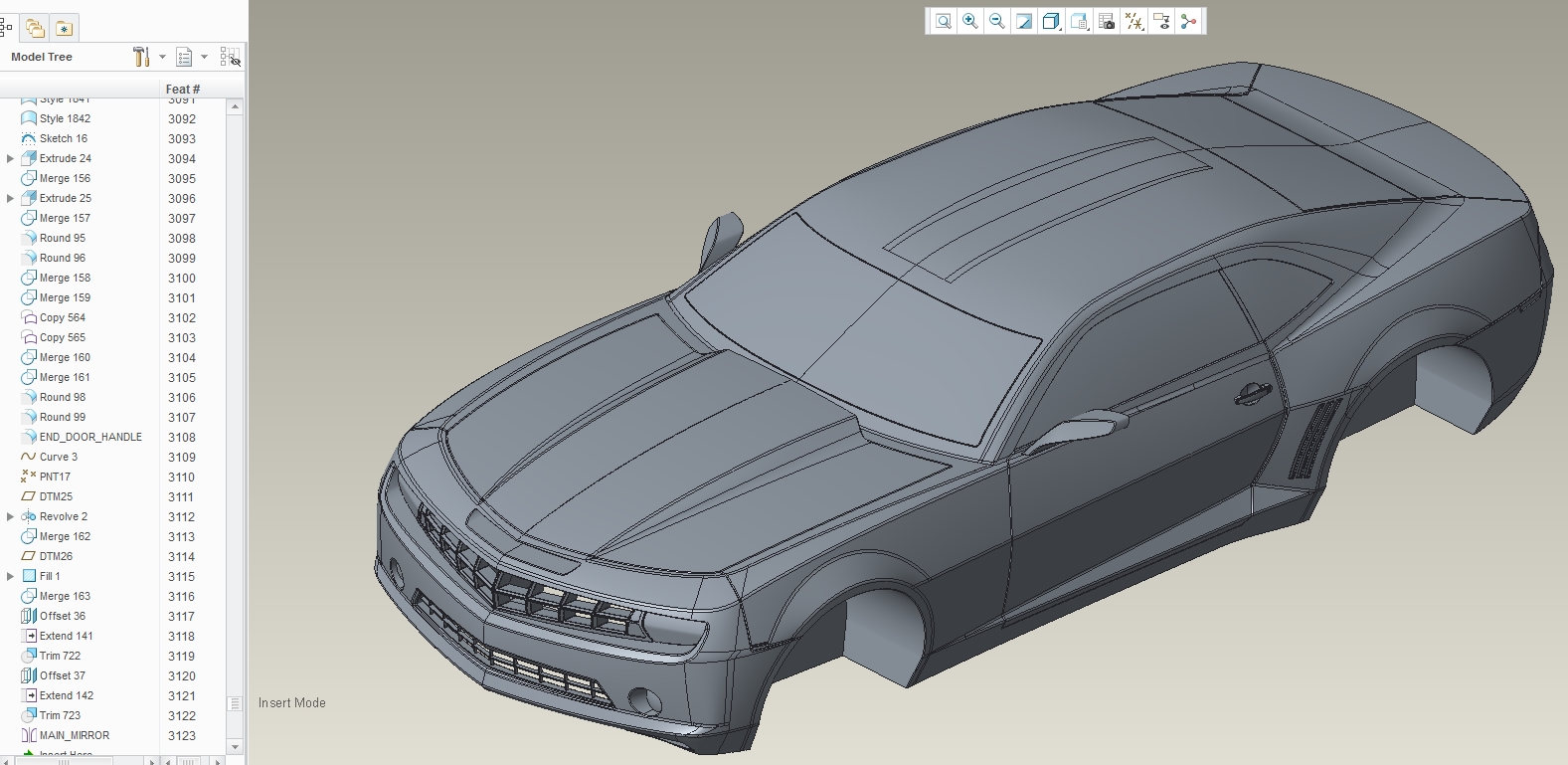Toggle the tree visibility filter icon
Viewport: 1568px width, 765px height.
click(x=230, y=57)
